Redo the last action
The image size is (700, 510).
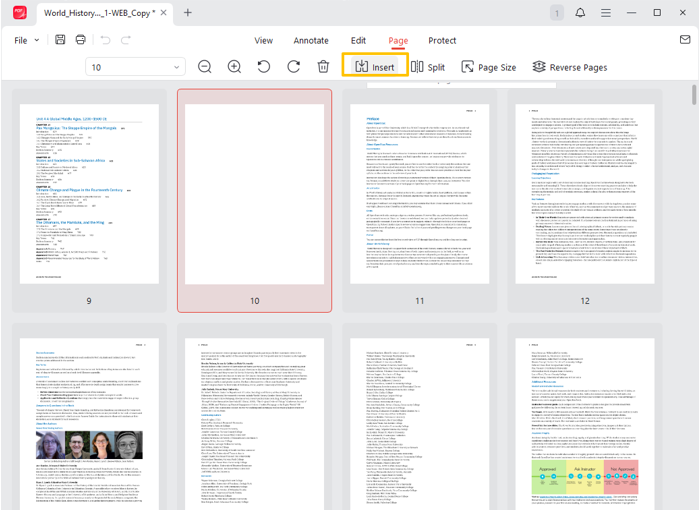[x=126, y=40]
